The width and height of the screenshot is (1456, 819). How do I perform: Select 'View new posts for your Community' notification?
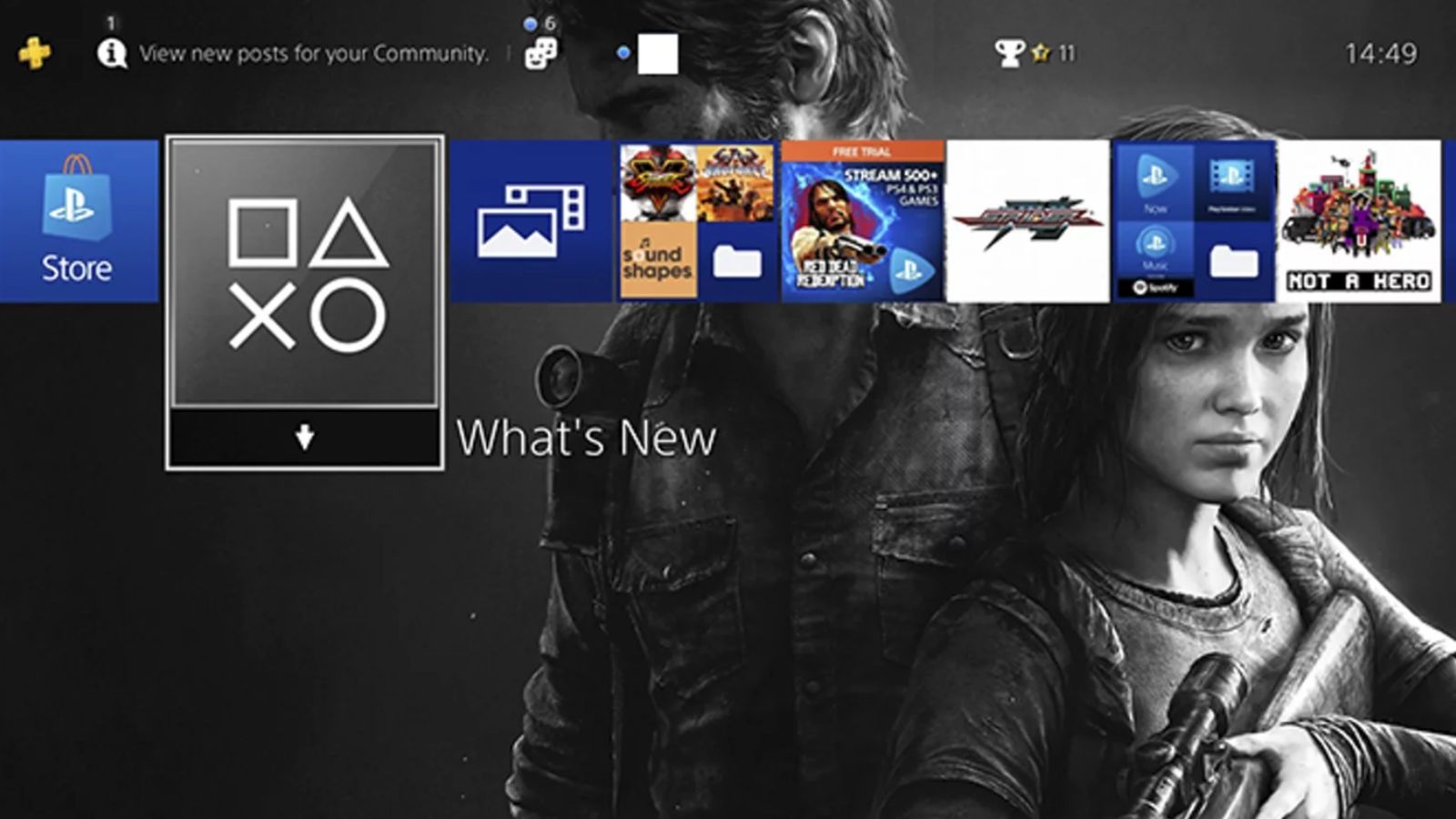[x=313, y=54]
